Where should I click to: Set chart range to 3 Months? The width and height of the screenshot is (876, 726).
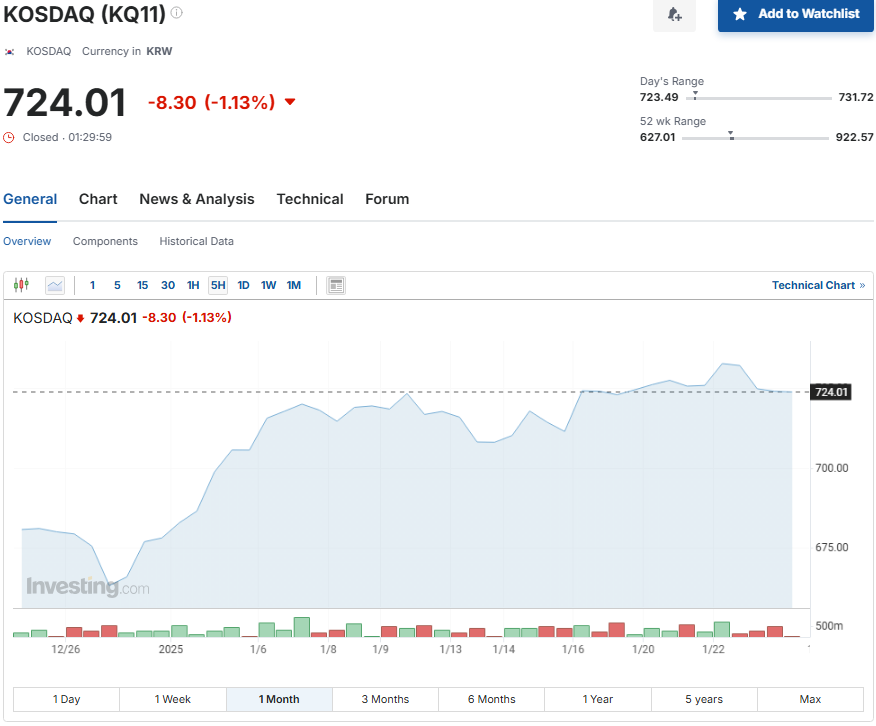[x=385, y=699]
